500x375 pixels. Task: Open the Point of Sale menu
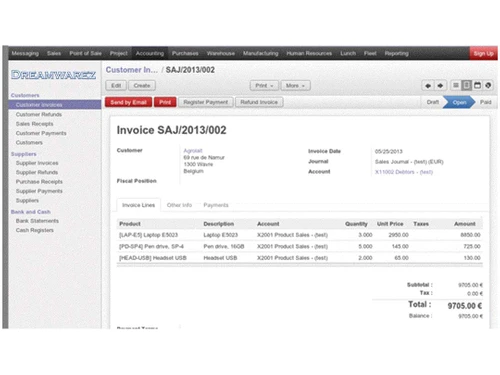[85, 53]
